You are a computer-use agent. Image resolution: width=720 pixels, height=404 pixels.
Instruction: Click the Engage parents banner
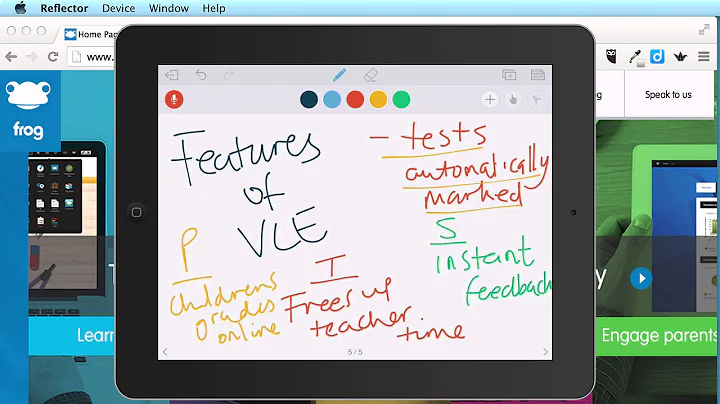pyautogui.click(x=658, y=336)
